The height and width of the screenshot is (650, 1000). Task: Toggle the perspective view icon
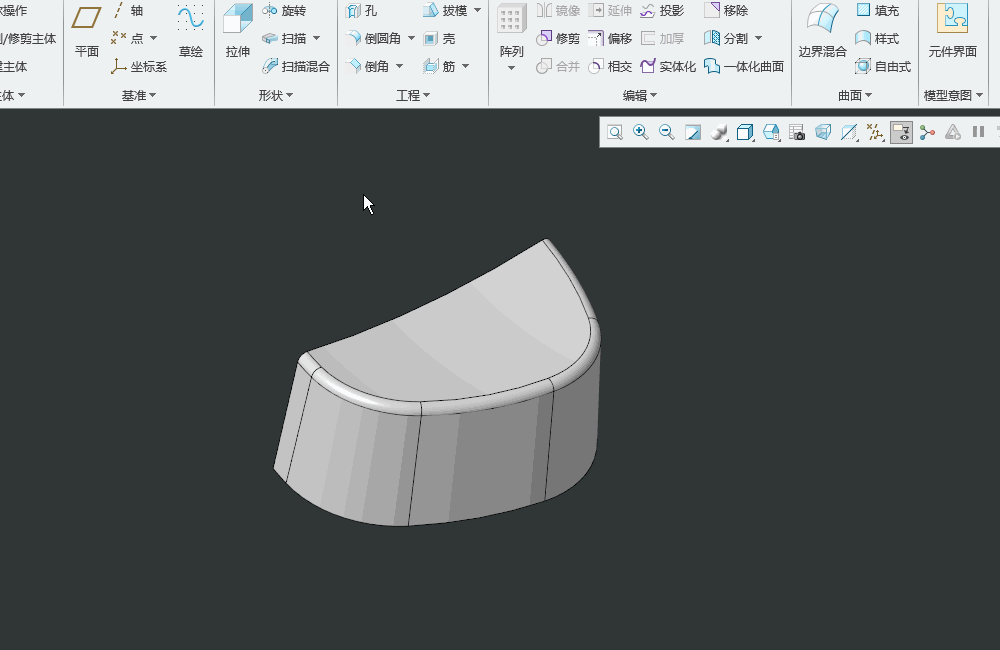[823, 132]
